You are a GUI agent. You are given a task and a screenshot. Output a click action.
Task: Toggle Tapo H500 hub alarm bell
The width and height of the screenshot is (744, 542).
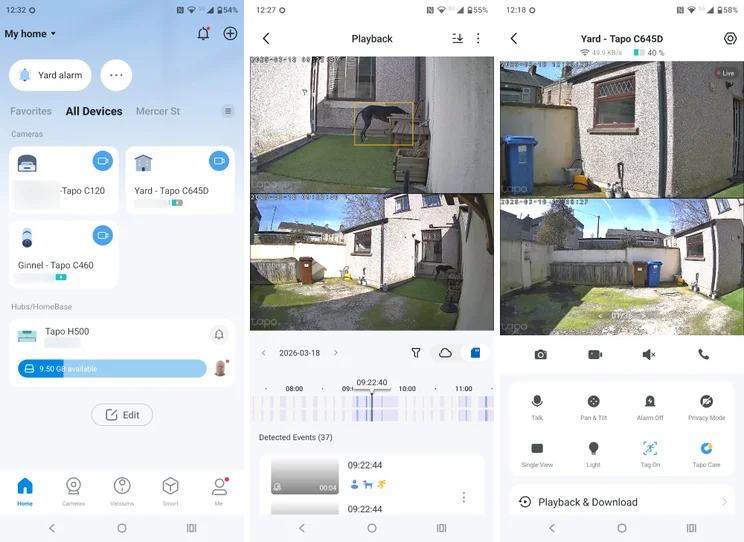(x=219, y=335)
